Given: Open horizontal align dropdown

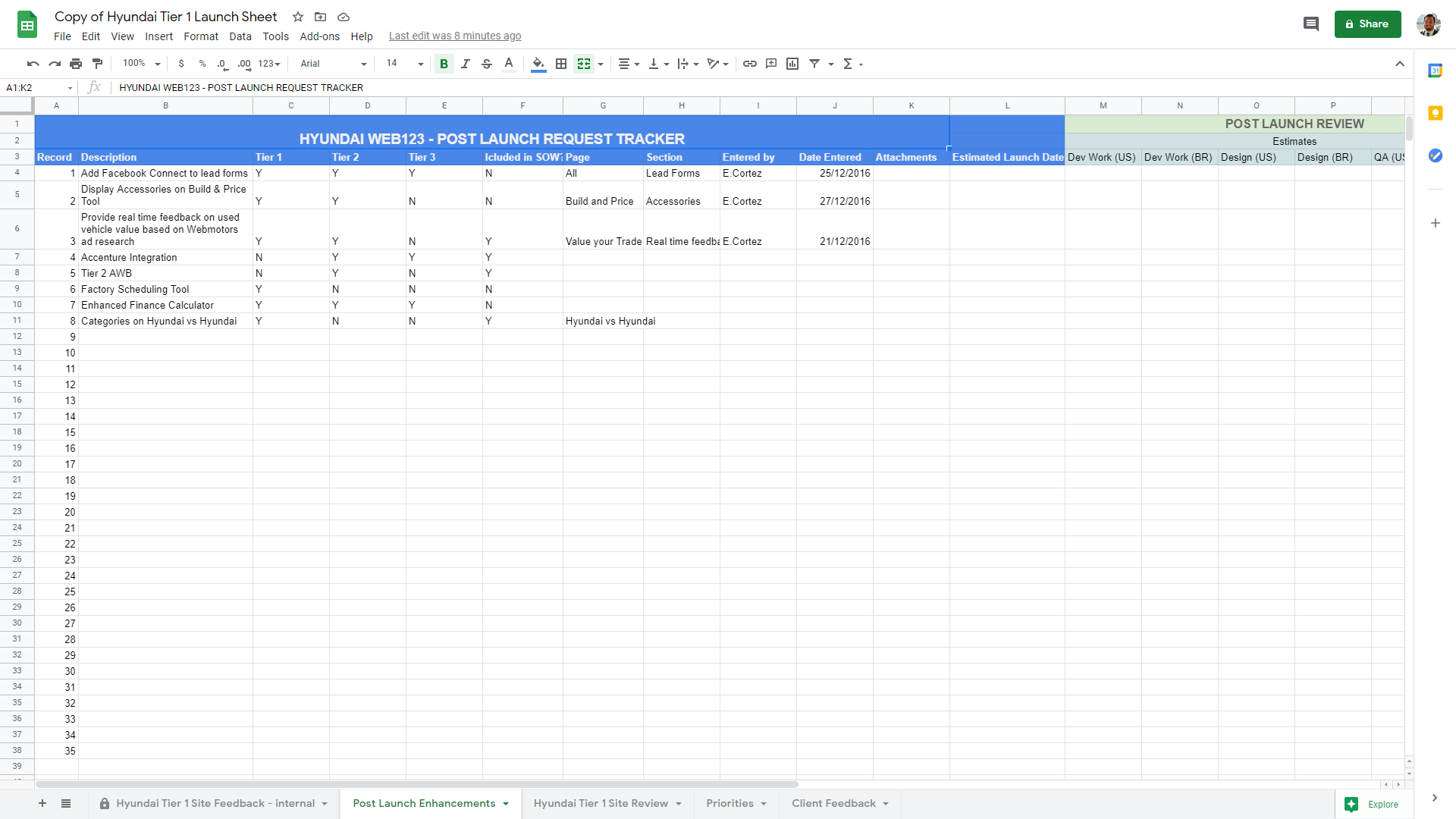Looking at the screenshot, I should click(x=629, y=64).
